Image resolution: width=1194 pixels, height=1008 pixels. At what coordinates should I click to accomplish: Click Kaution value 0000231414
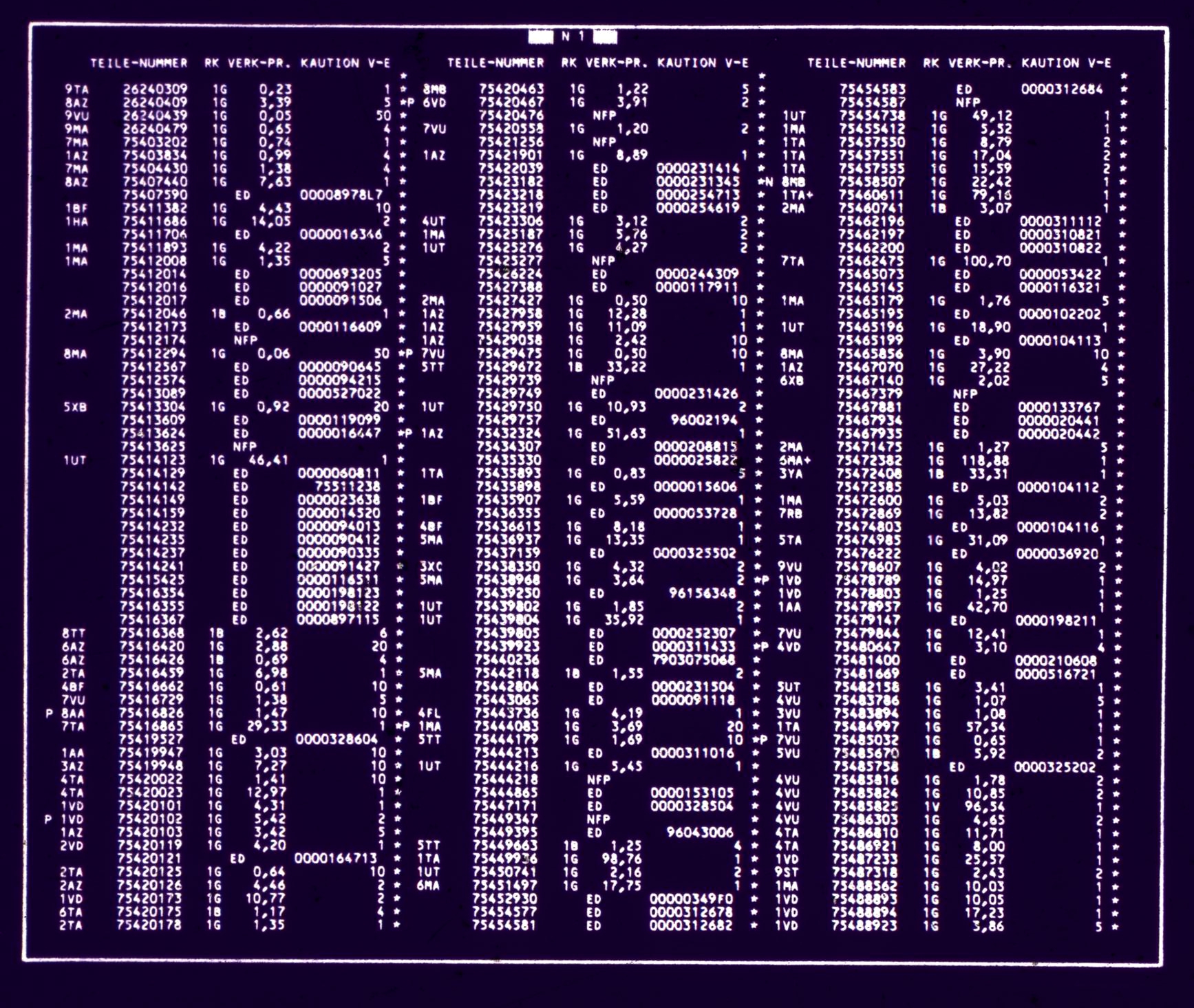[x=698, y=168]
